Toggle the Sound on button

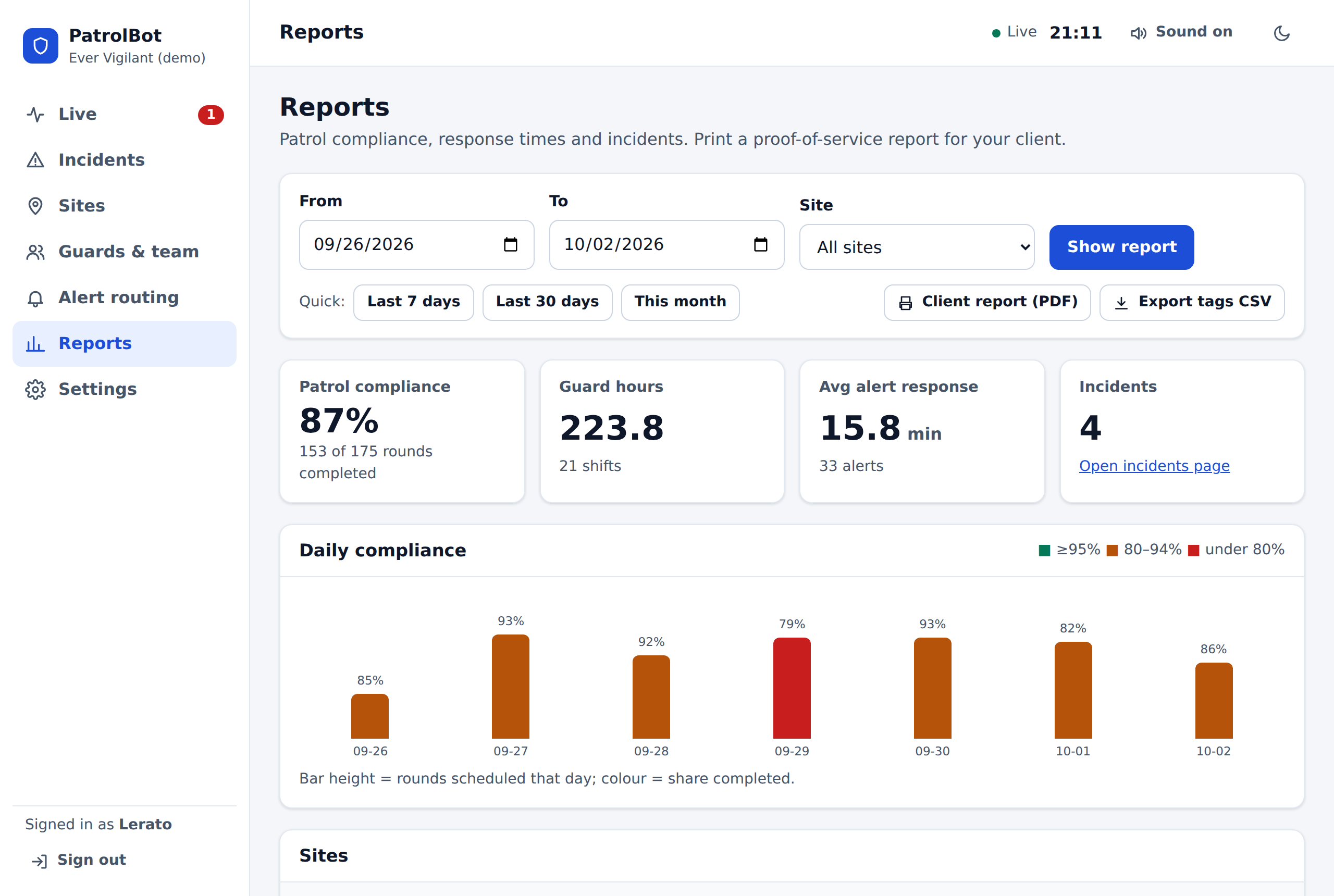tap(1181, 32)
